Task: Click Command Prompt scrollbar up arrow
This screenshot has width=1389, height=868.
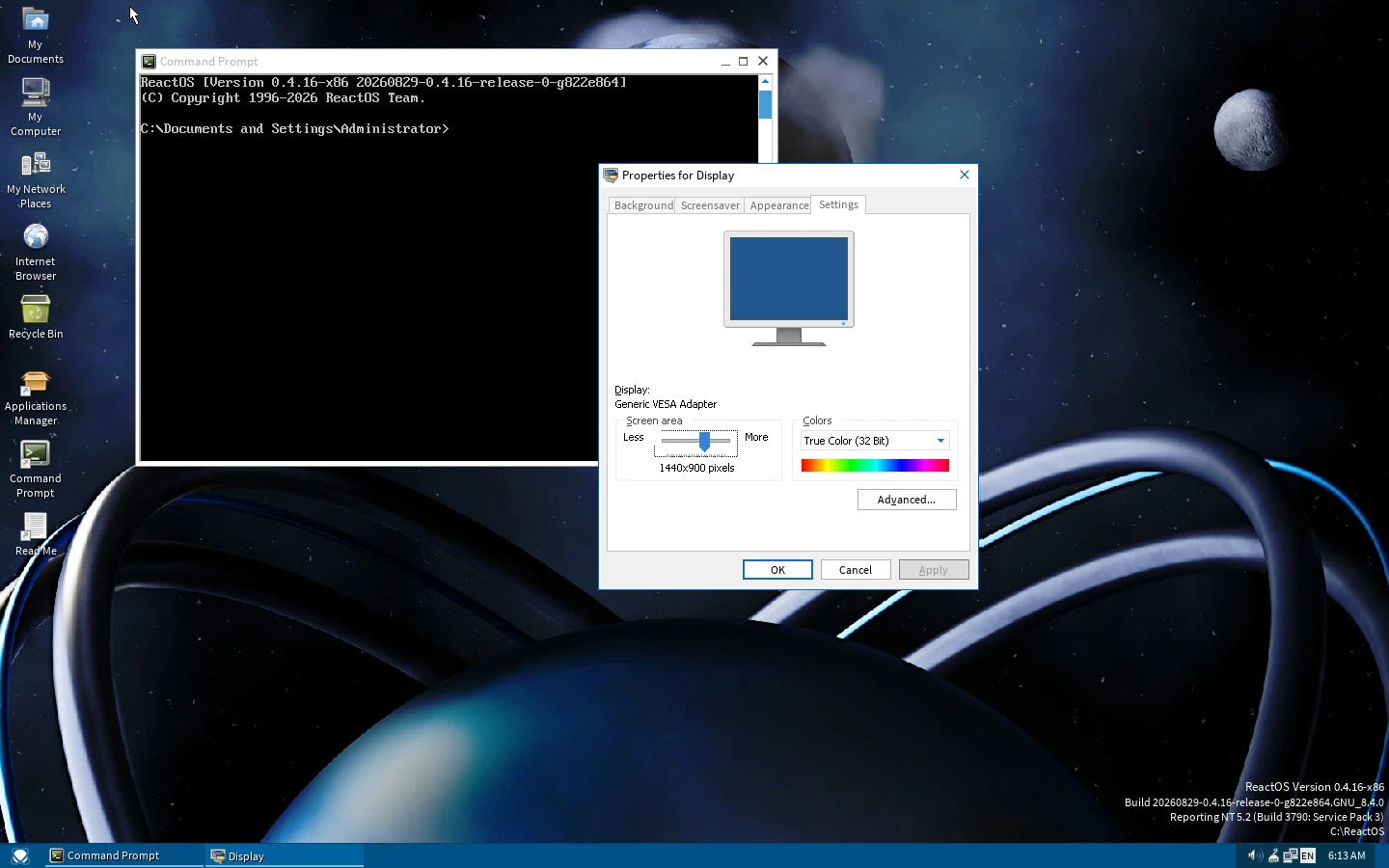Action: 765,82
